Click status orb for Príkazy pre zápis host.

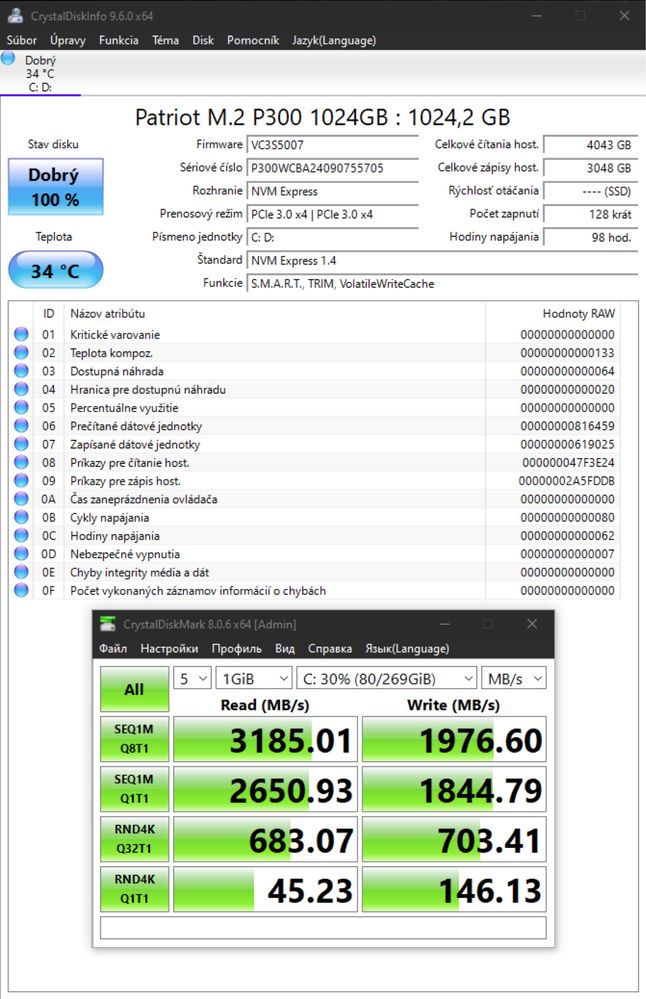[21, 480]
